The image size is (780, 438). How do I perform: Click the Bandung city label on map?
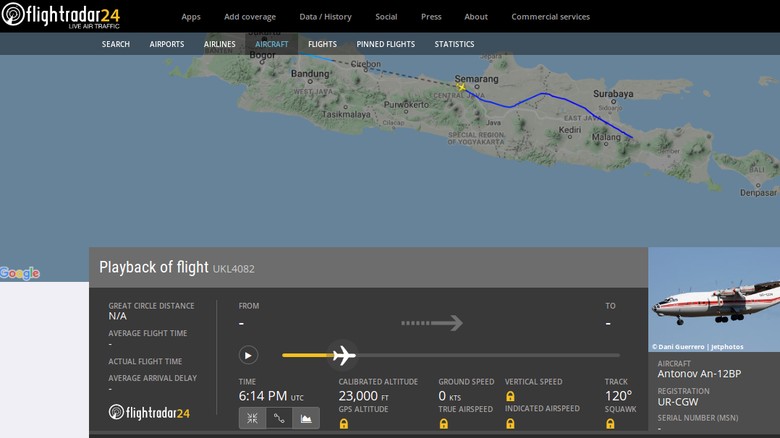pos(310,73)
